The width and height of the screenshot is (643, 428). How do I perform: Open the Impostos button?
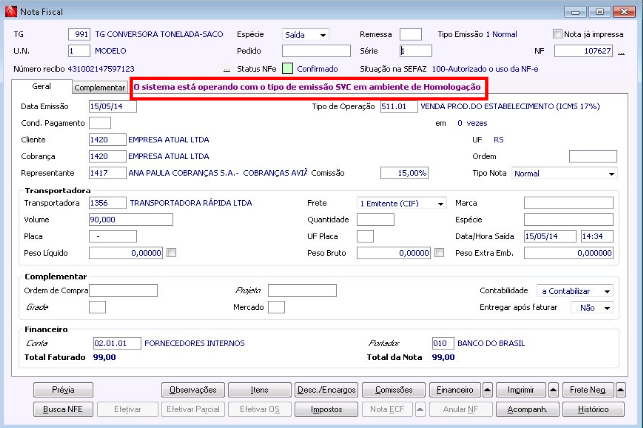point(326,409)
